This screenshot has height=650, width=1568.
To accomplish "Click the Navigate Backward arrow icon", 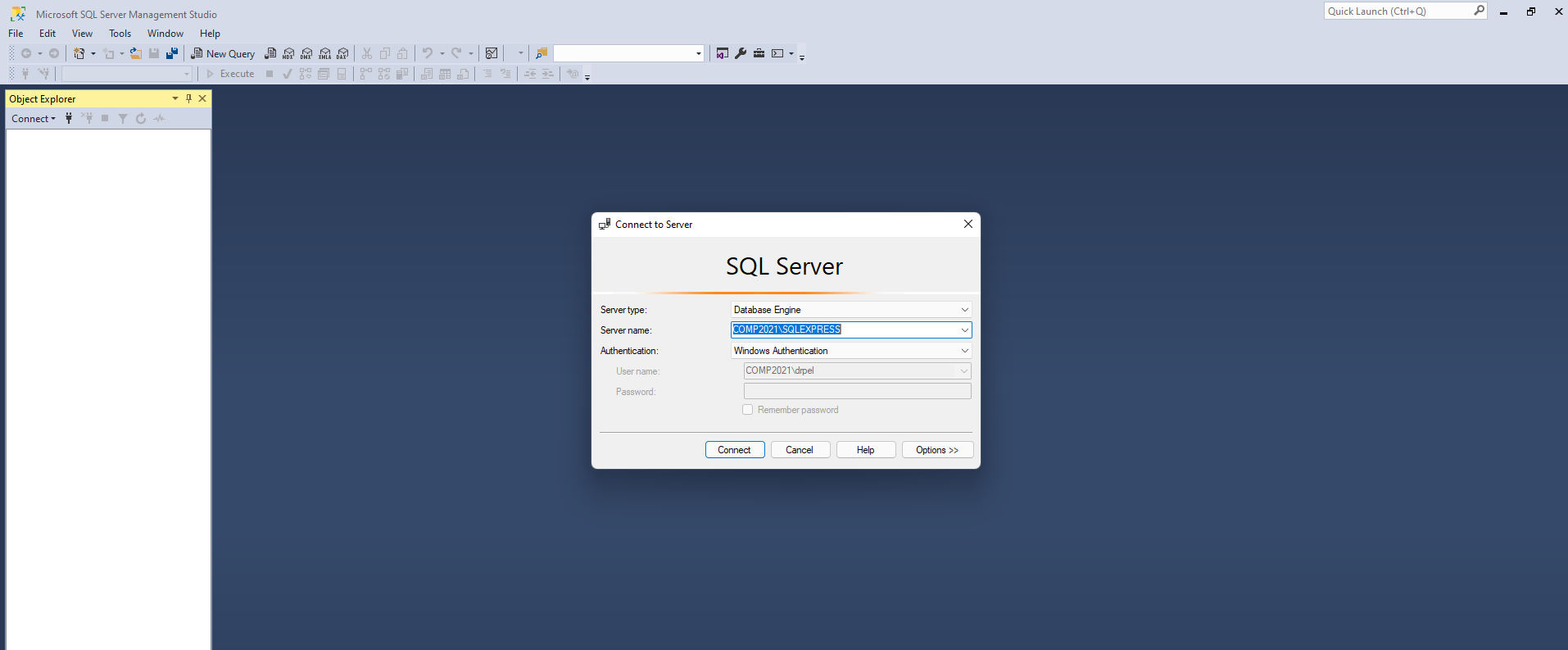I will coord(26,53).
